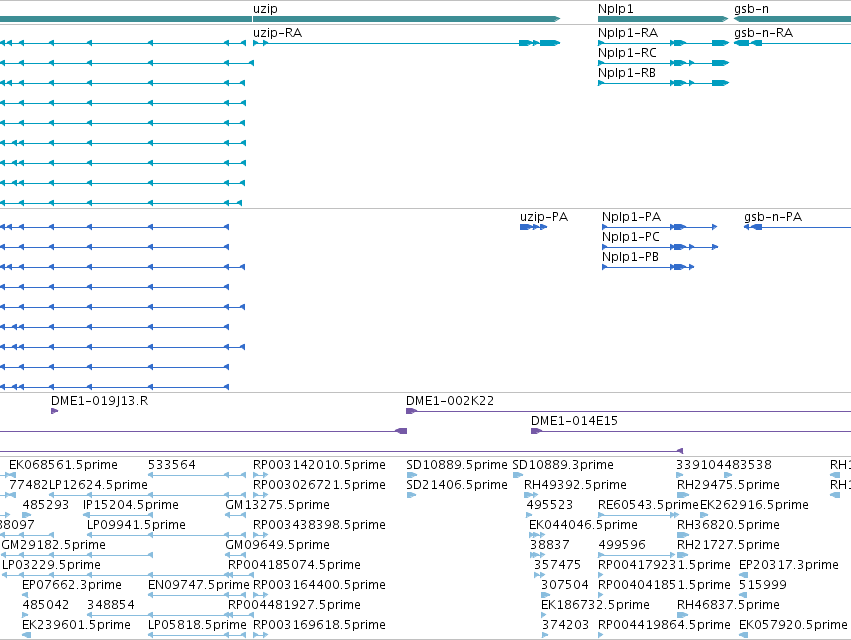Select EST EK057920.5prime

pyautogui.click(x=793, y=626)
